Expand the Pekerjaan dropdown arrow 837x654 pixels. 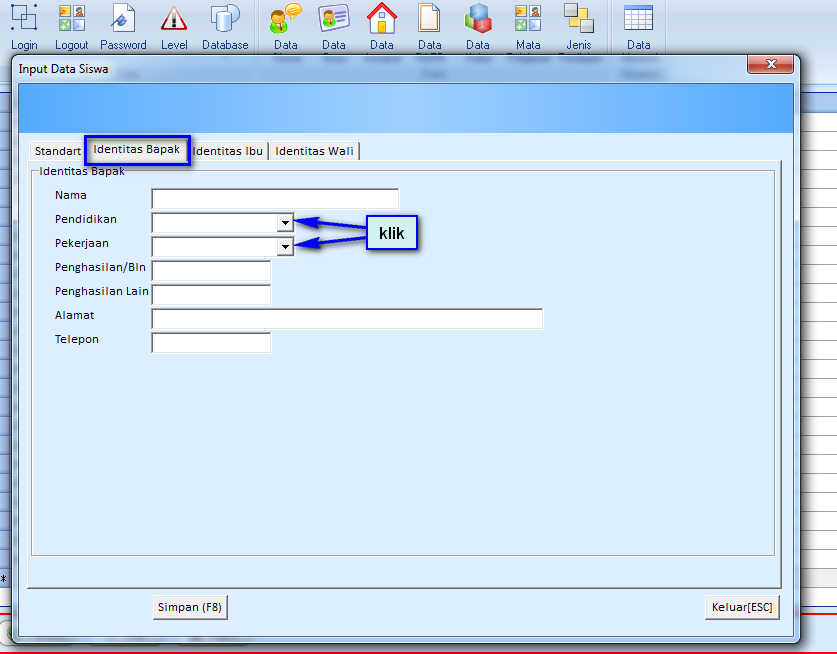[285, 247]
